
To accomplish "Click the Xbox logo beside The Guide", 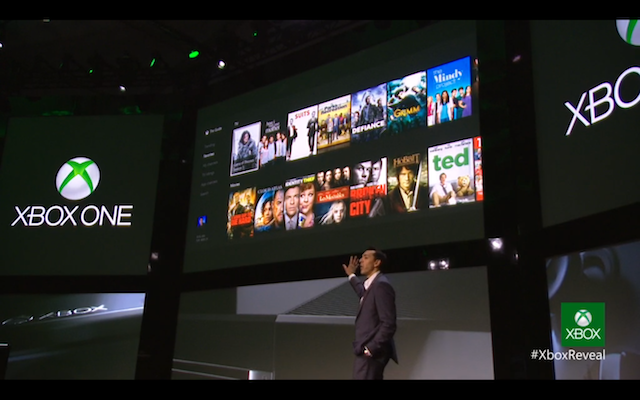I will click(207, 132).
